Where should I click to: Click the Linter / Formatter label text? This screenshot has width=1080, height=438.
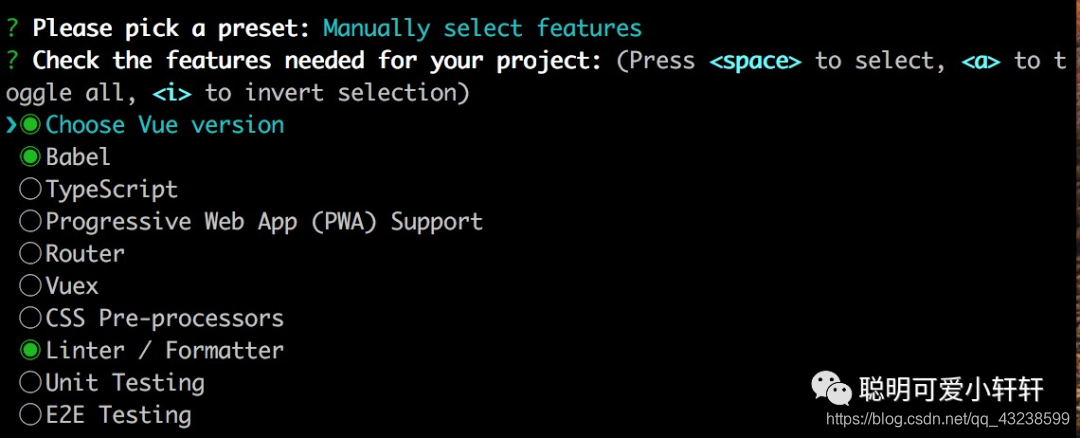(x=165, y=350)
